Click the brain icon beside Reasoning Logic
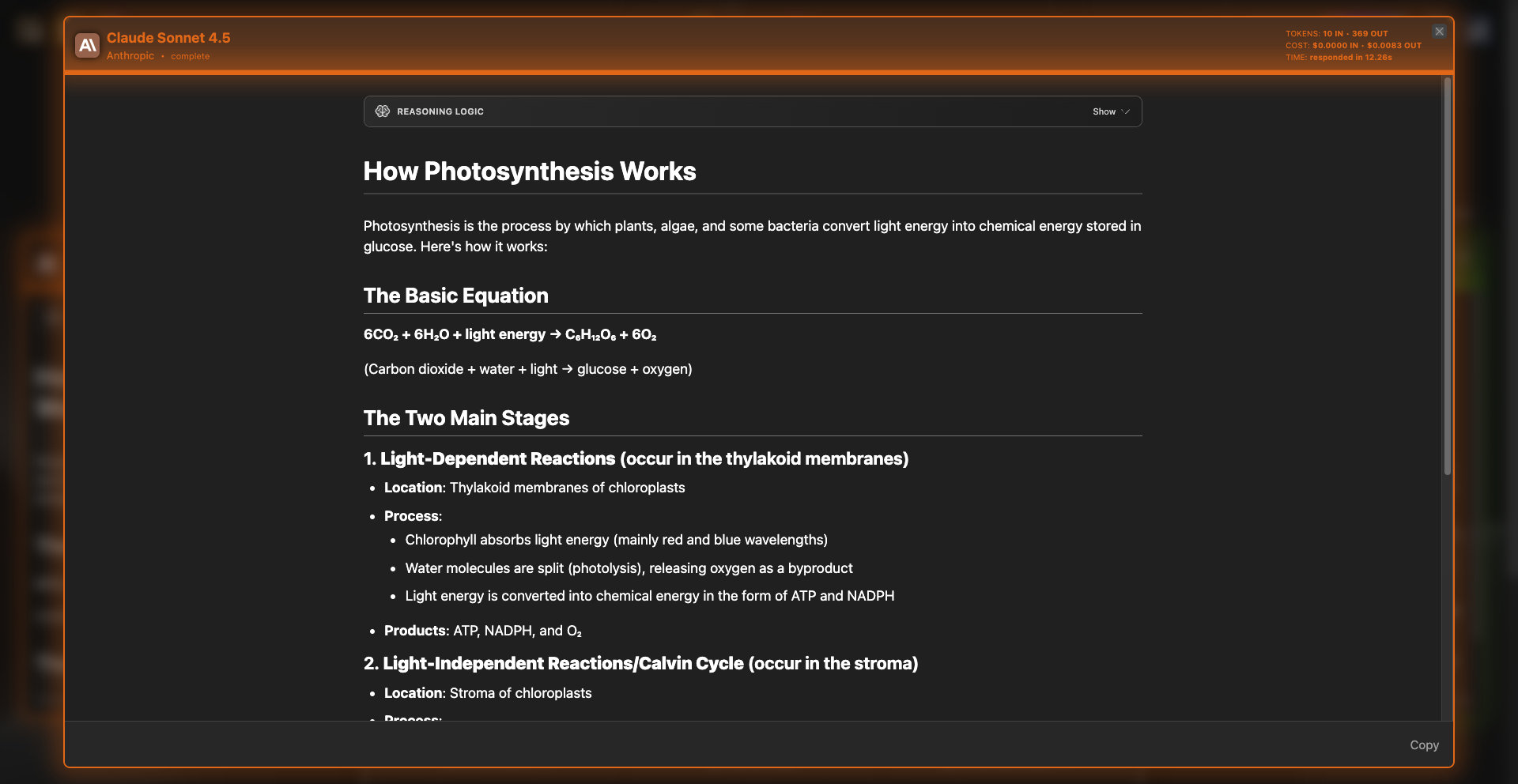 pyautogui.click(x=383, y=111)
